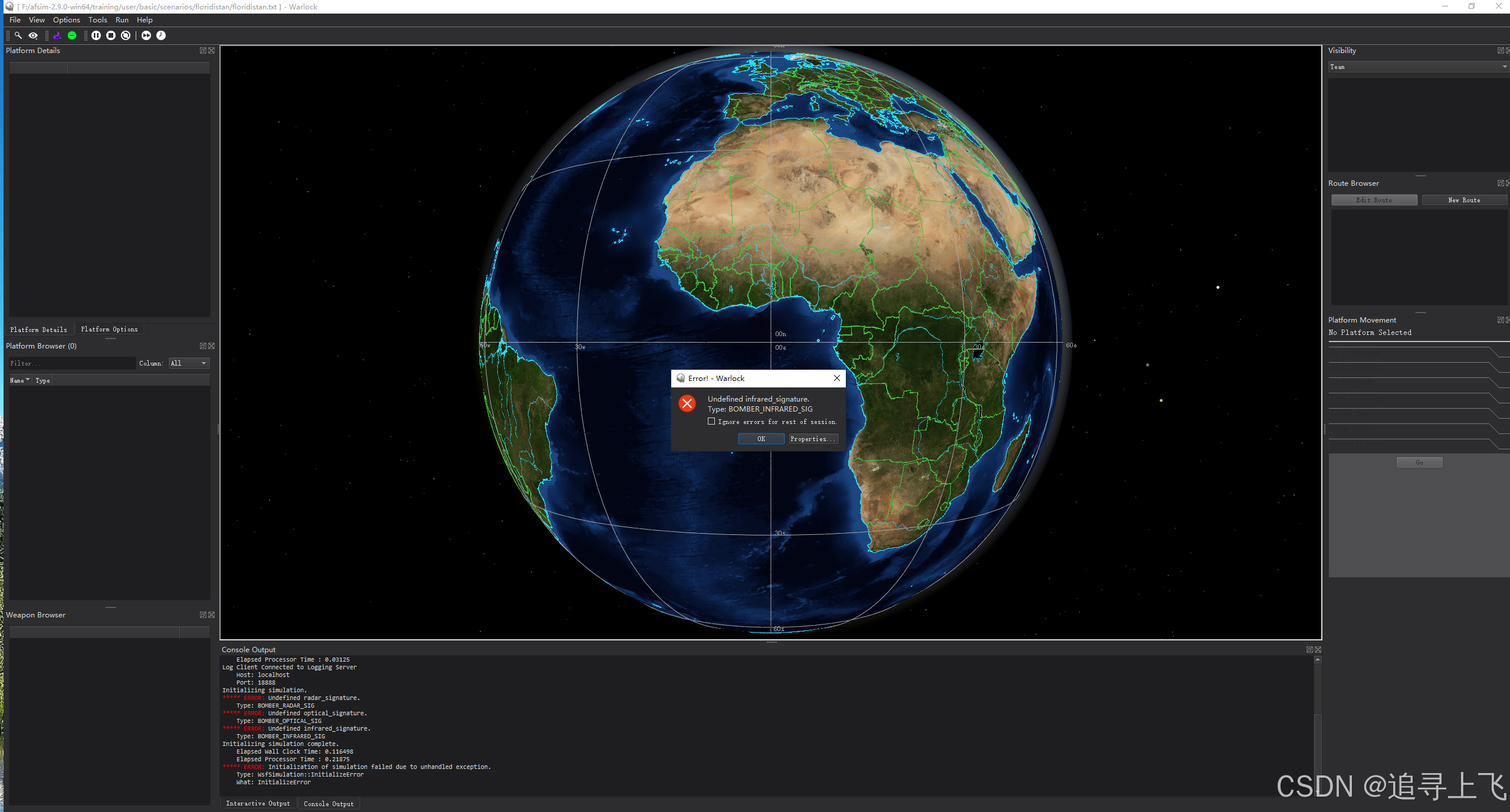Click the green circle toolbar icon

click(72, 35)
